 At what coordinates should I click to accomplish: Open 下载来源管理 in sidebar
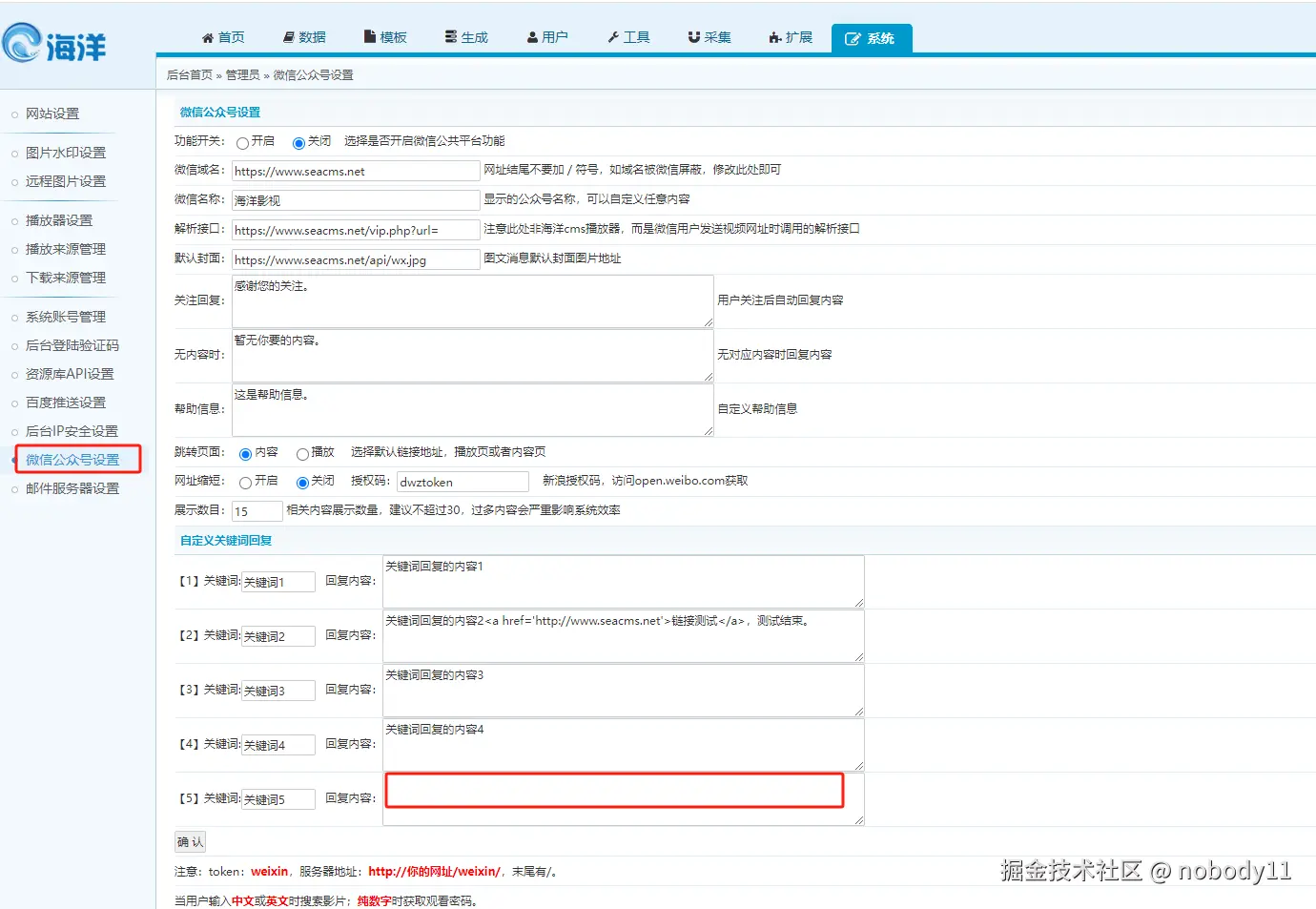[66, 278]
